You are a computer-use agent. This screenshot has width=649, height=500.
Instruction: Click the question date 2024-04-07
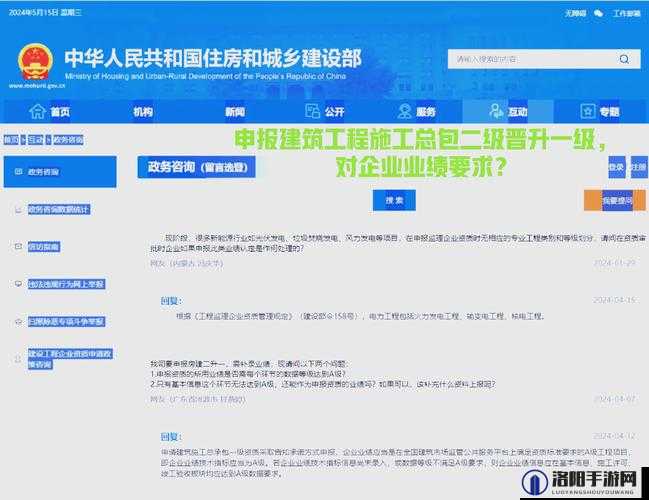(614, 399)
